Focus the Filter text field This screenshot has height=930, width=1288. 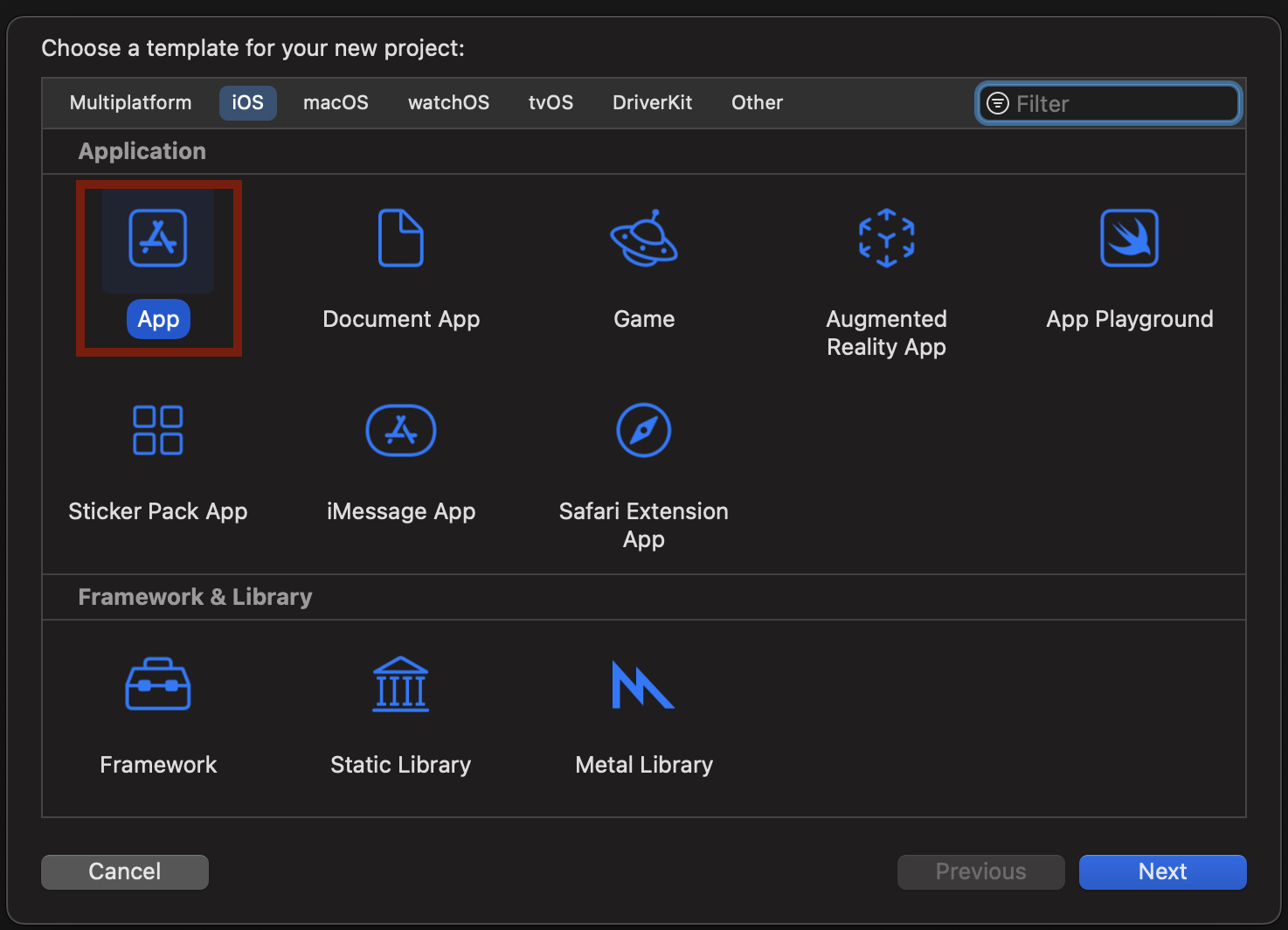1109,104
